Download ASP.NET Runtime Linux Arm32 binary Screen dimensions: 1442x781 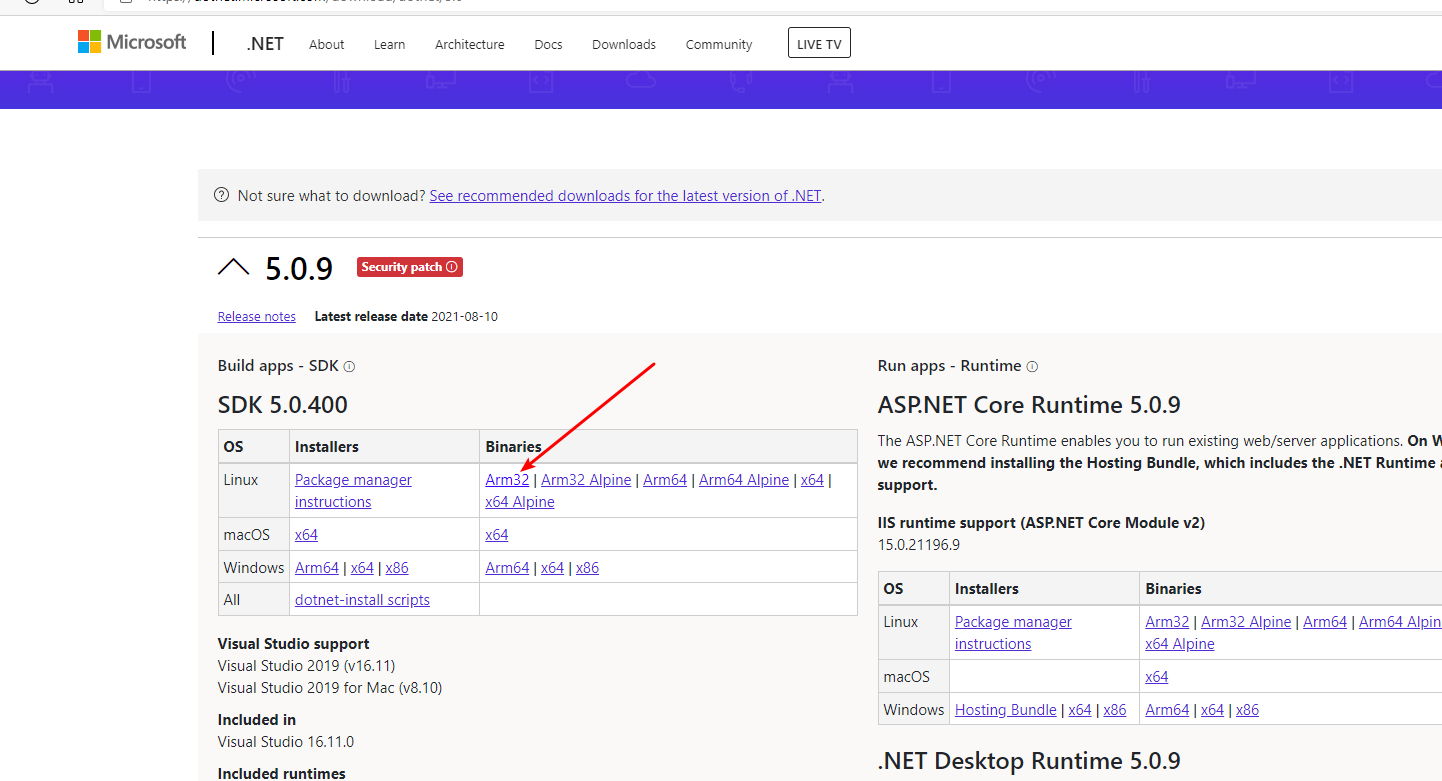(1167, 622)
